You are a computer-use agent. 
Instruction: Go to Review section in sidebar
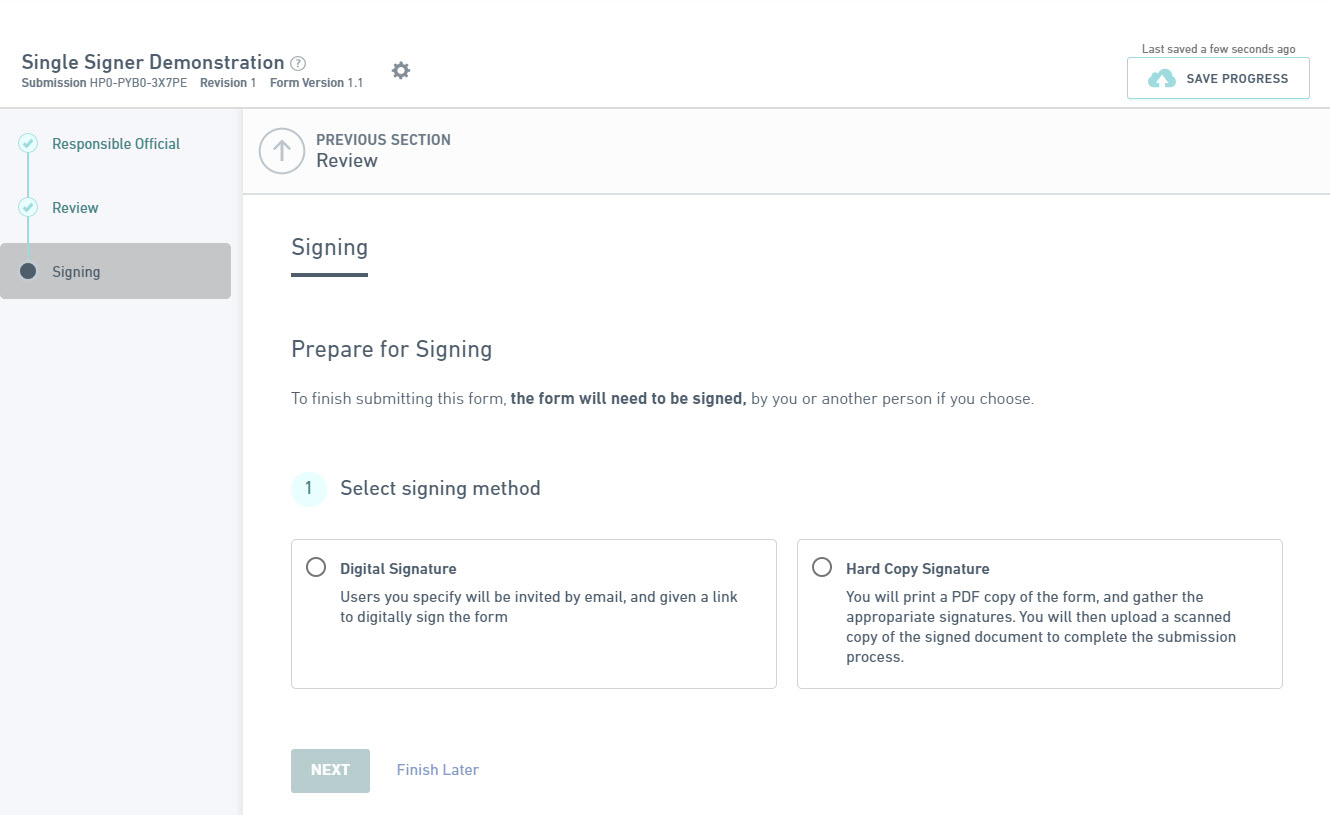click(75, 208)
